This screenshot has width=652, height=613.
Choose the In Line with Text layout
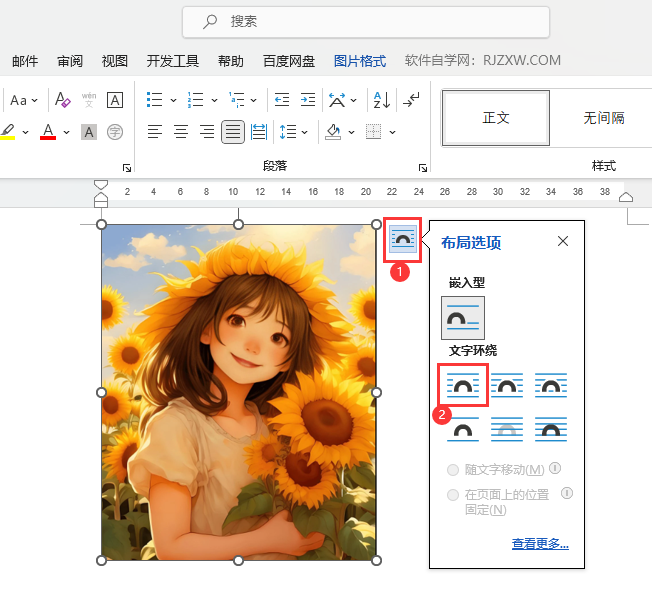pos(462,317)
